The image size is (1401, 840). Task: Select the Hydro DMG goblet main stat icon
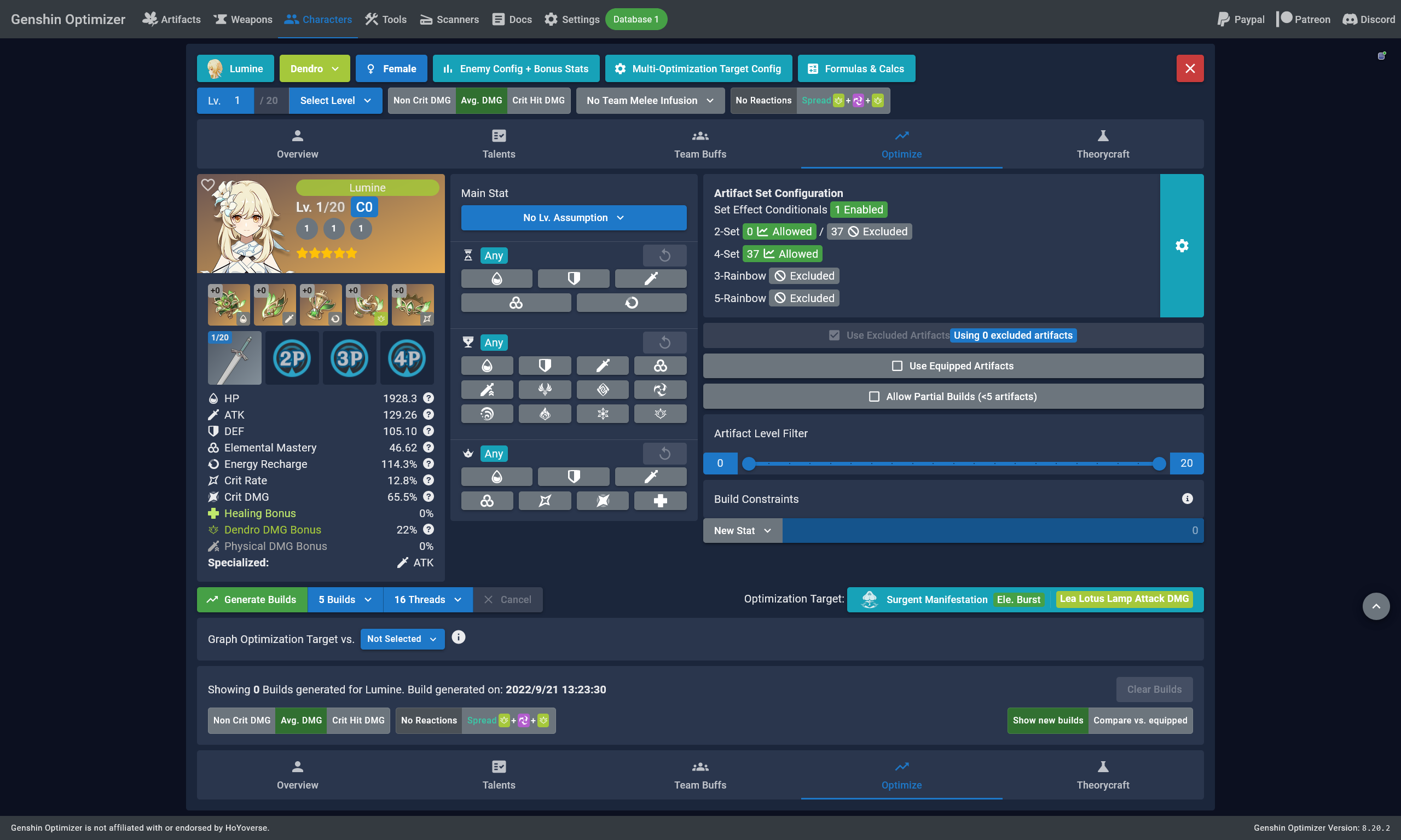[x=488, y=414]
